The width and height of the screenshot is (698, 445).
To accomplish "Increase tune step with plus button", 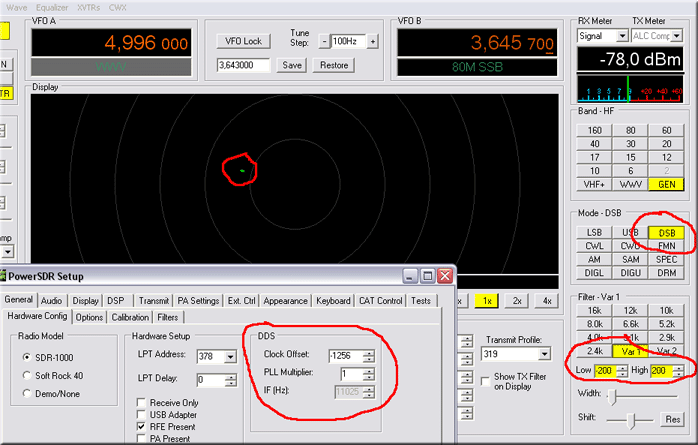I will tap(373, 41).
